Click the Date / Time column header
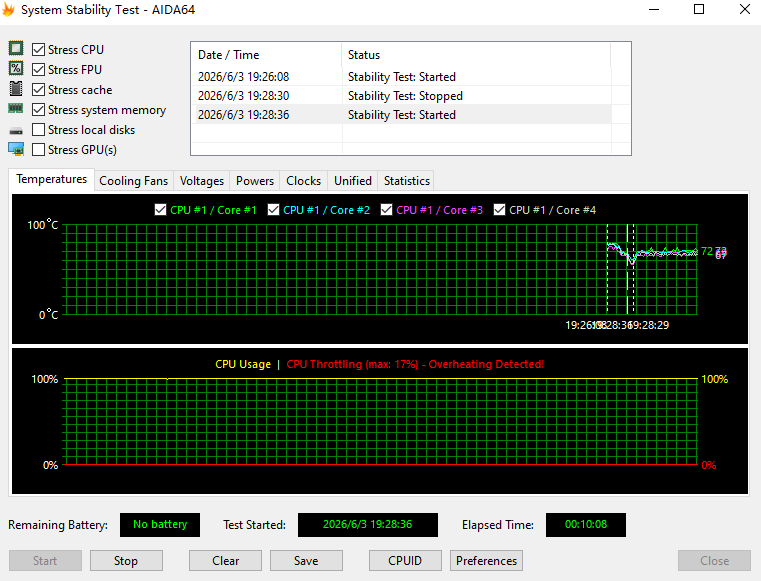Image resolution: width=761 pixels, height=581 pixels. click(266, 55)
